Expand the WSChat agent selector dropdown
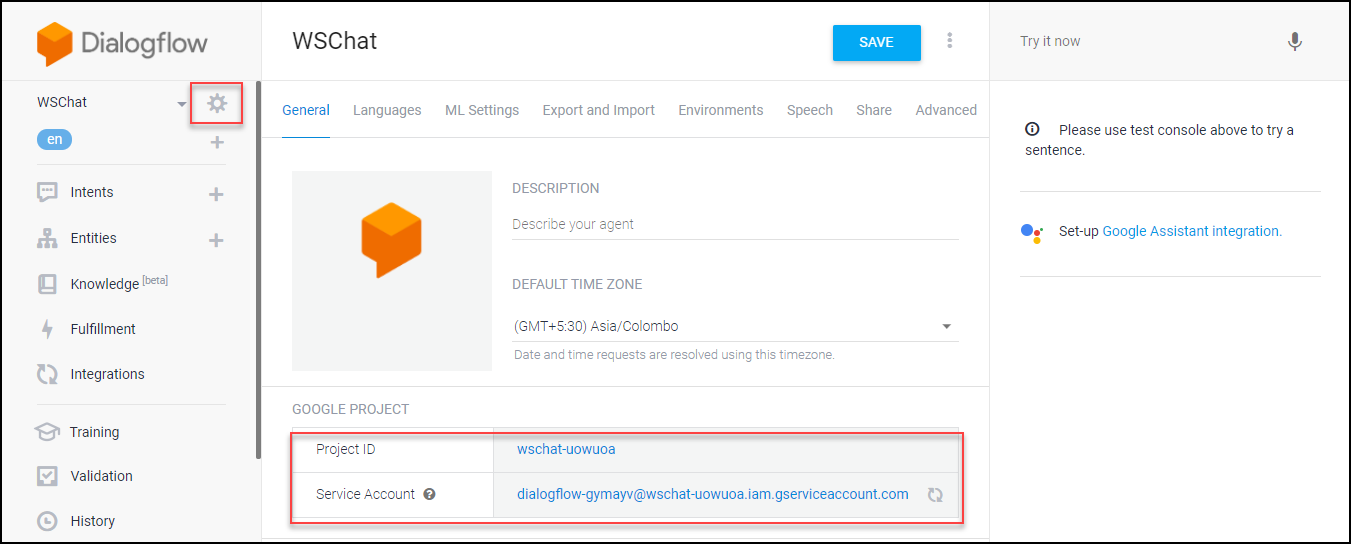Viewport: 1351px width, 544px height. (x=181, y=104)
